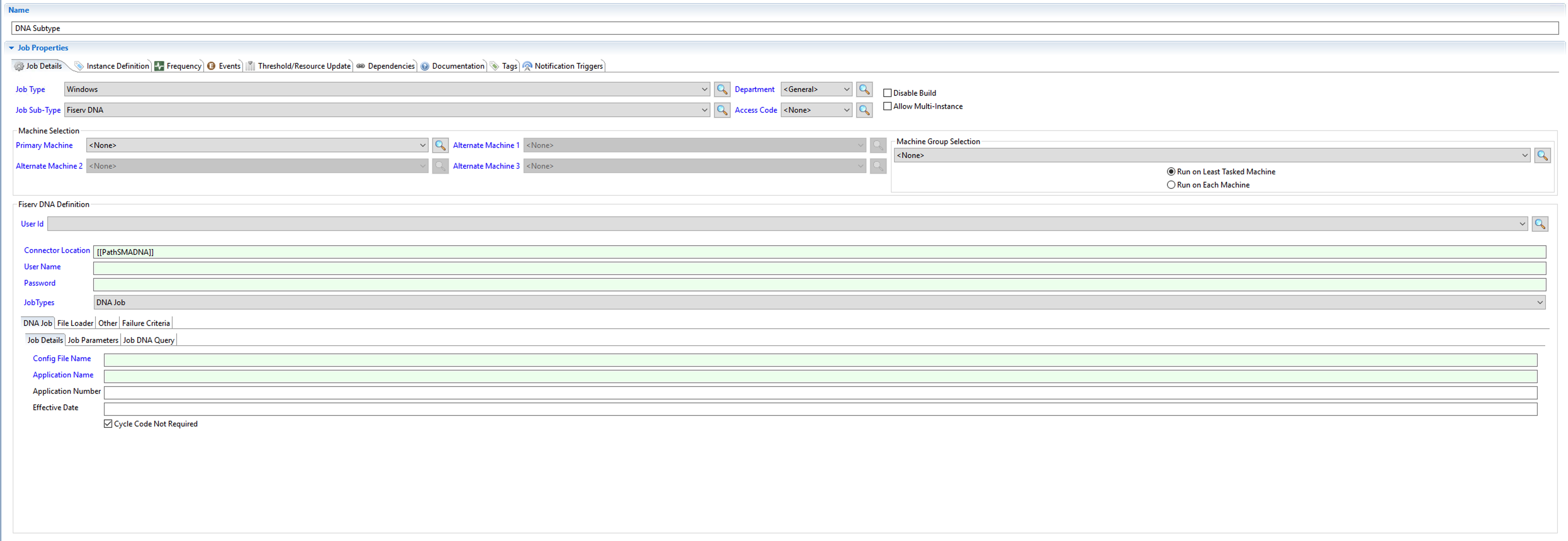This screenshot has height=541, width=1568.
Task: Click the User Id search magnifier icon
Action: [x=1539, y=224]
